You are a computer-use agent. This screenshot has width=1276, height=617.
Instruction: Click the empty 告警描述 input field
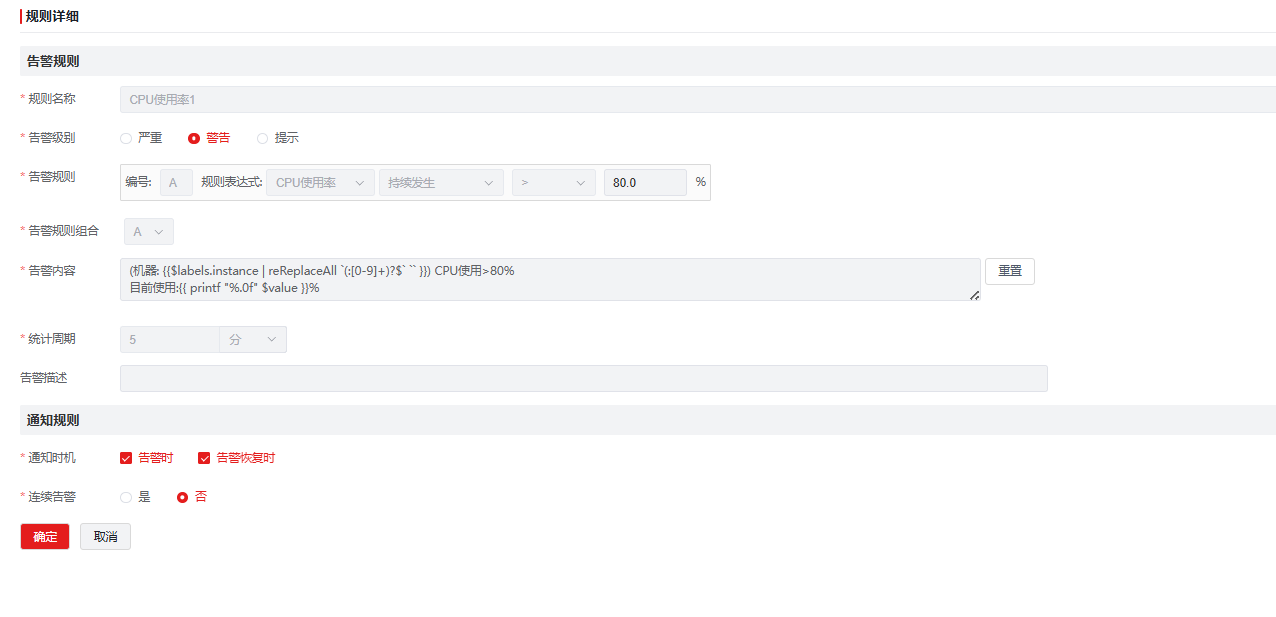[x=583, y=378]
